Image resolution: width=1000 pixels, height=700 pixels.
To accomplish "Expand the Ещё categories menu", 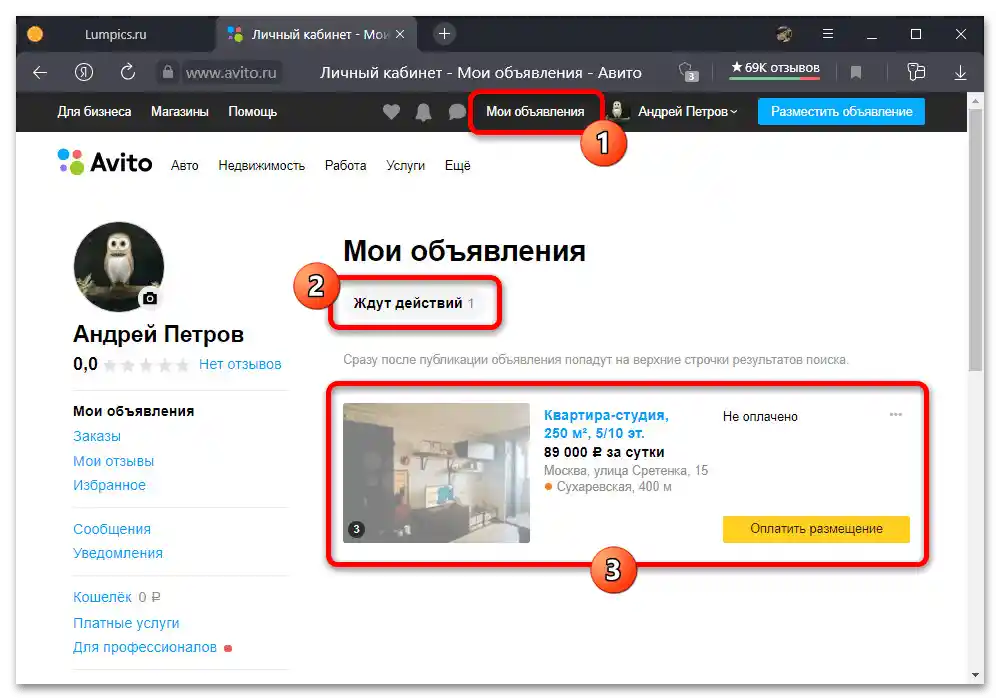I will click(457, 166).
